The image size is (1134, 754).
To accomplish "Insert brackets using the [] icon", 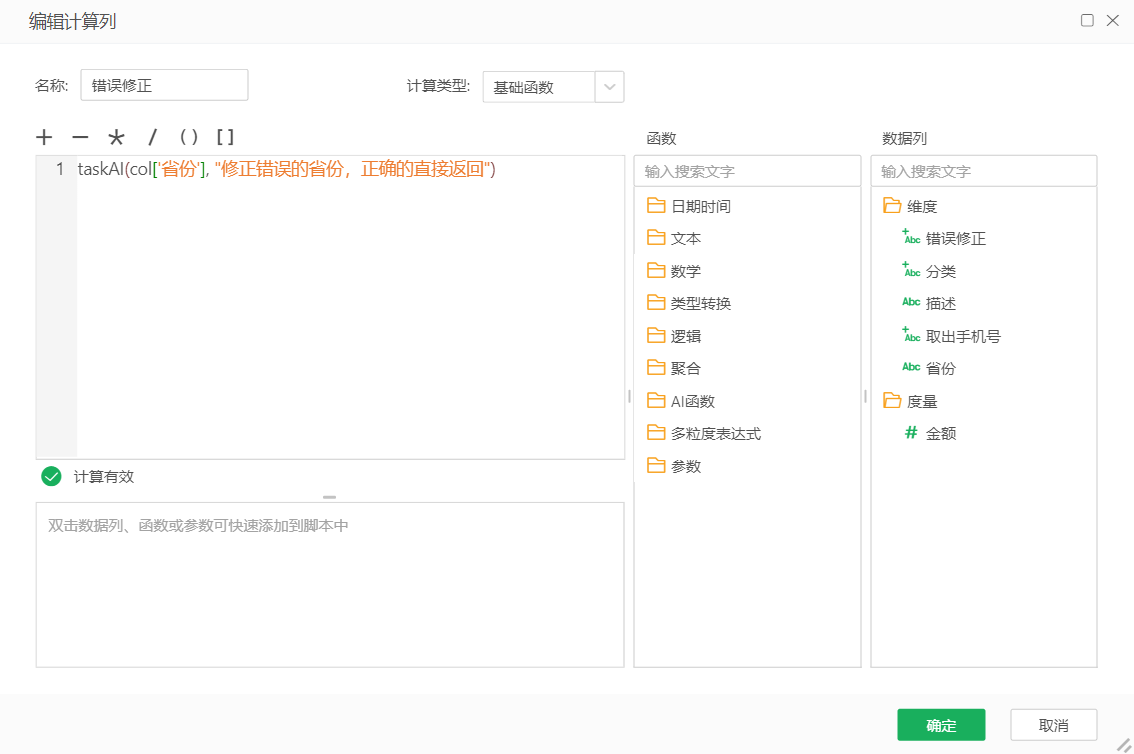I will [x=225, y=137].
